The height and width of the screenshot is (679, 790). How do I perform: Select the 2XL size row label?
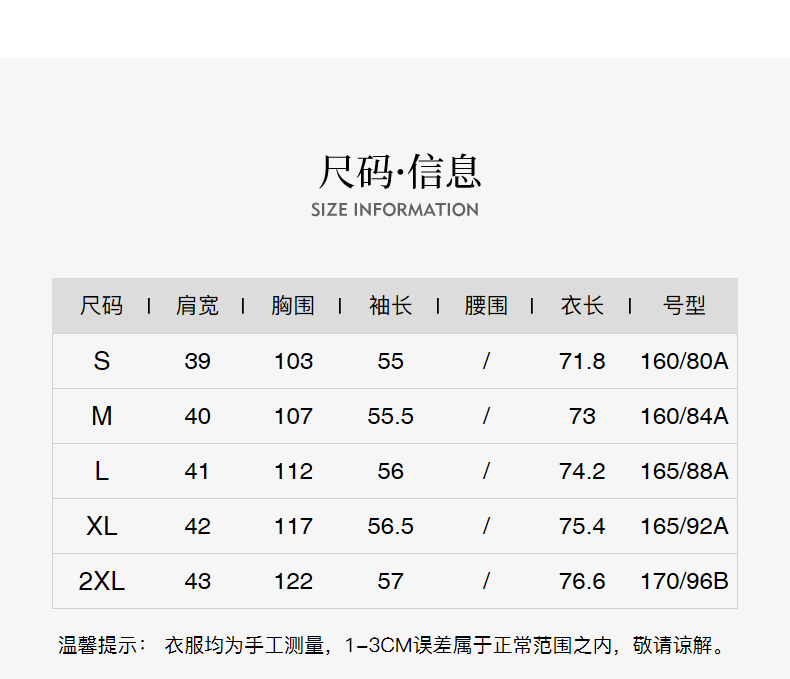pos(101,581)
